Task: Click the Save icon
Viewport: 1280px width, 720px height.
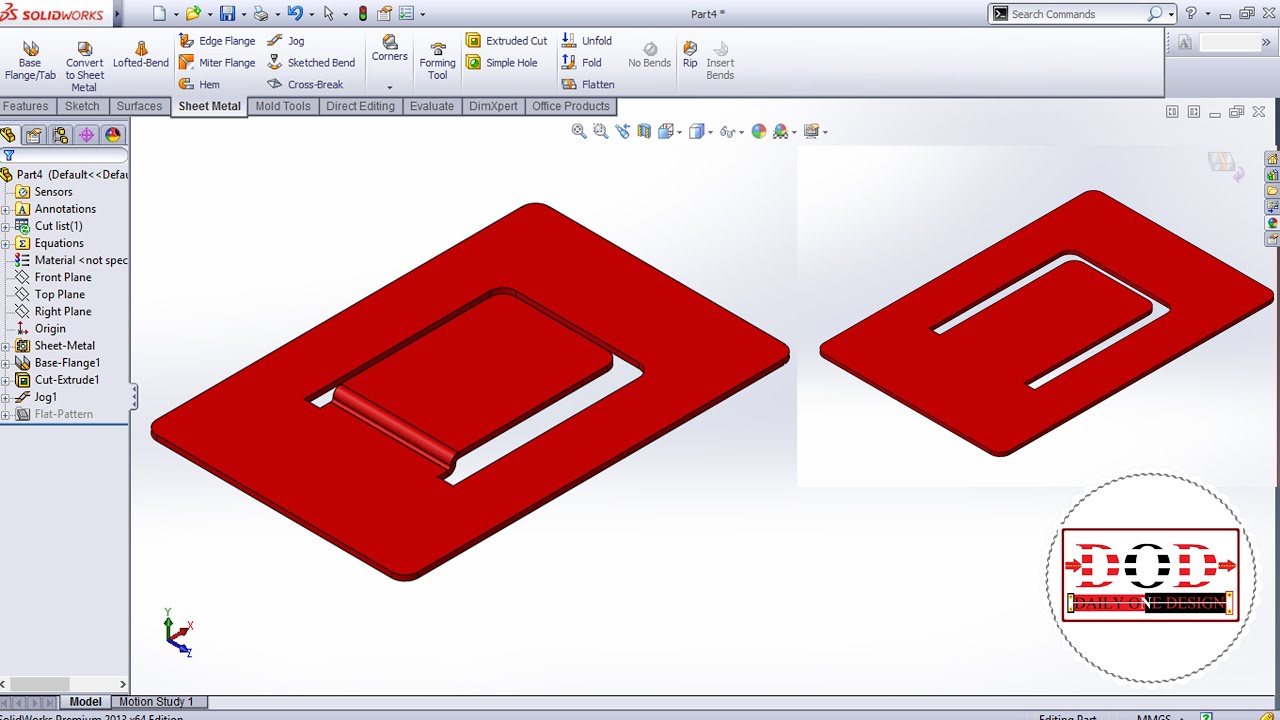Action: (x=227, y=14)
